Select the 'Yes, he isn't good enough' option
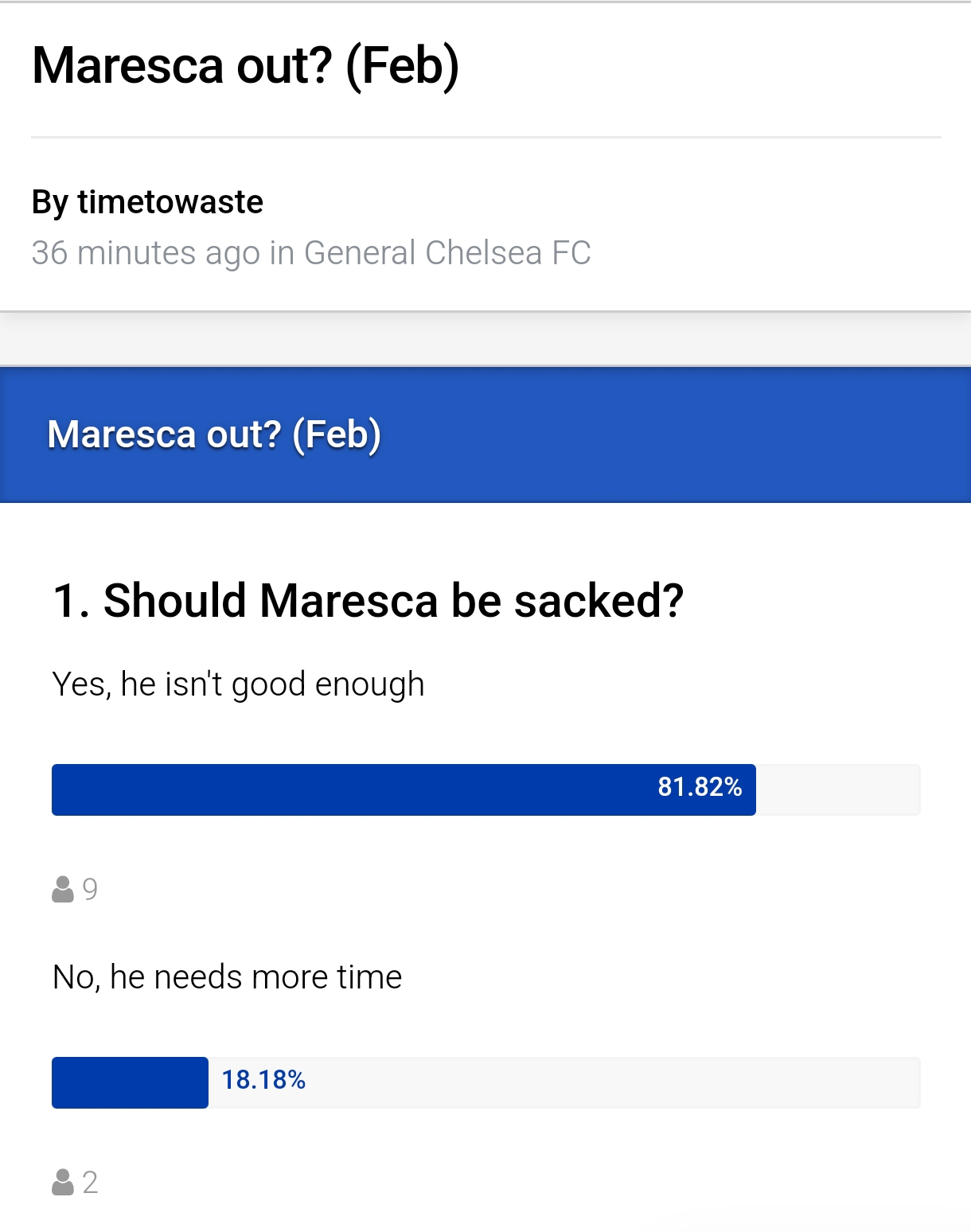This screenshot has width=971, height=1232. coord(238,684)
